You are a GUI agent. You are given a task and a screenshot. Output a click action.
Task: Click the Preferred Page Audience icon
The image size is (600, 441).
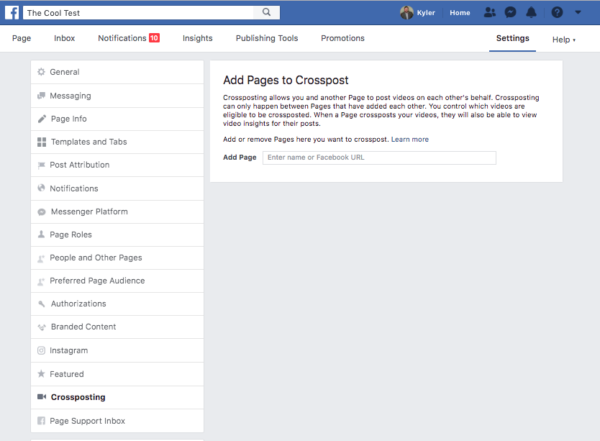click(x=41, y=281)
